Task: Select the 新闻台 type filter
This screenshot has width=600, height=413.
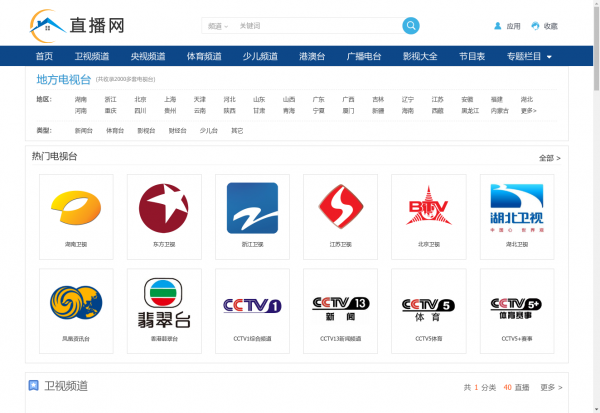Action: [x=84, y=131]
